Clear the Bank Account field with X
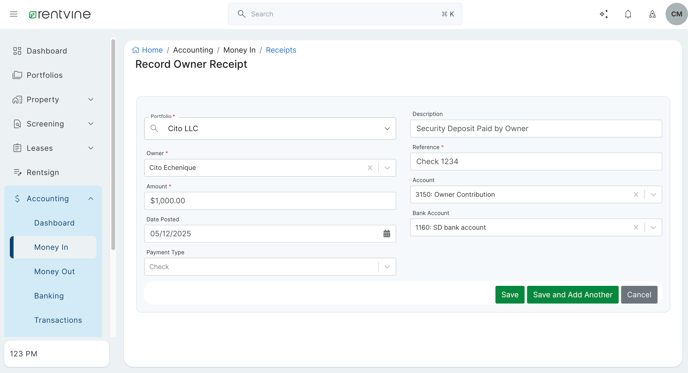This screenshot has height=373, width=688. pos(636,227)
